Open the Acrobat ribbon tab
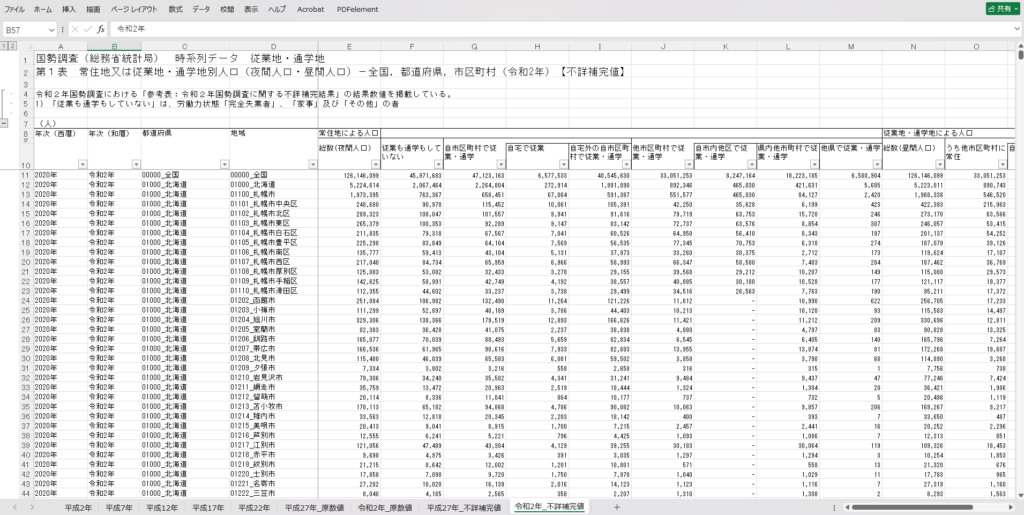1024x515 pixels. click(x=310, y=10)
